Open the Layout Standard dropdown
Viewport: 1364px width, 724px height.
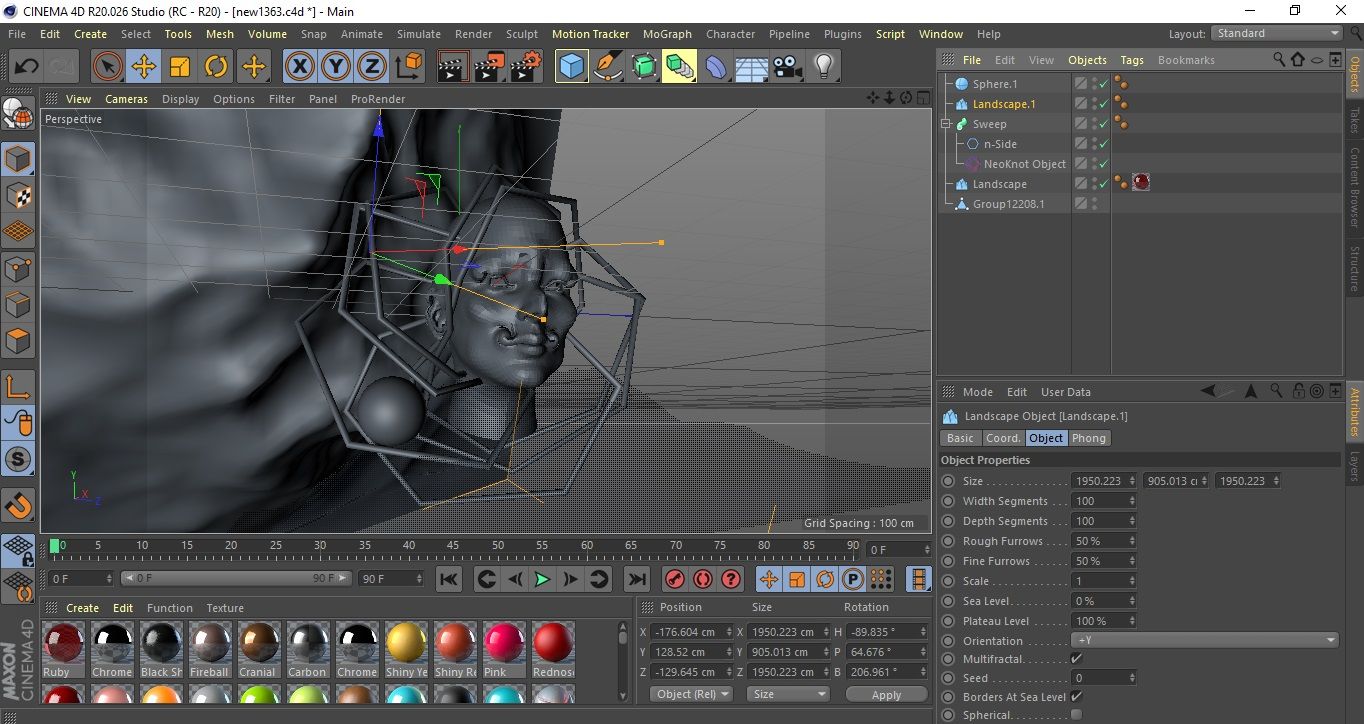(x=1277, y=33)
